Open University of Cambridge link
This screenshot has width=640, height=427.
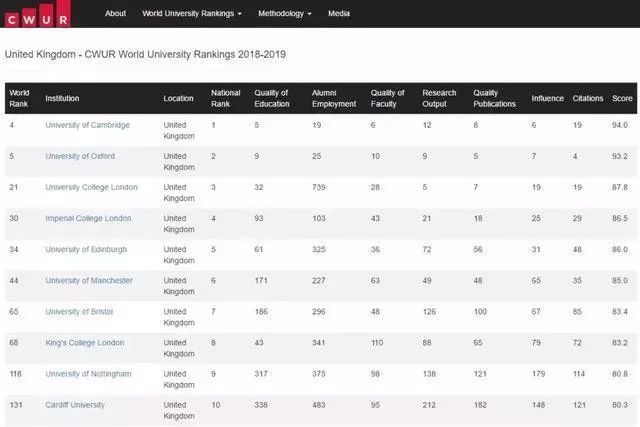pos(87,125)
